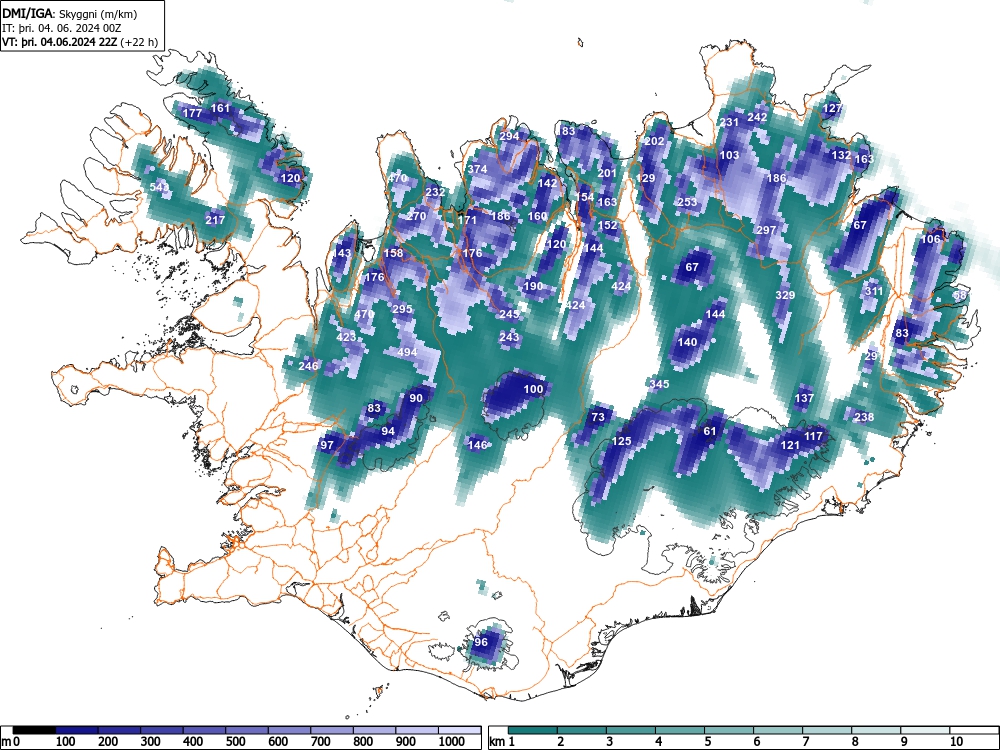The image size is (1000, 750).
Task: Click the '158' visibility value on the map
Action: pos(393,253)
